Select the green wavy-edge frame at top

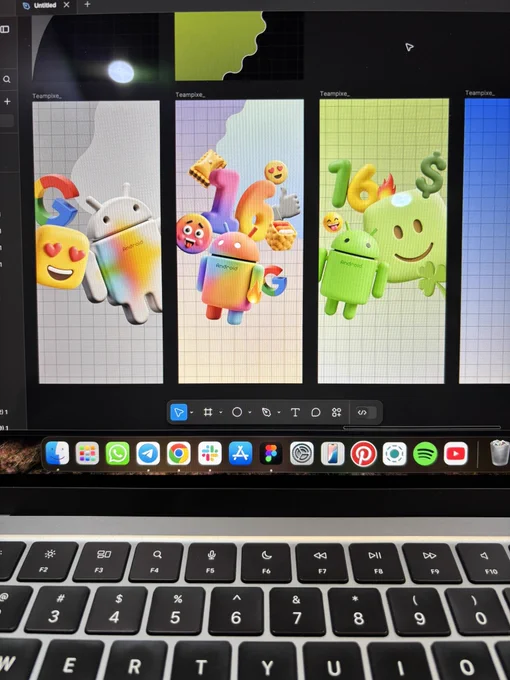239,46
